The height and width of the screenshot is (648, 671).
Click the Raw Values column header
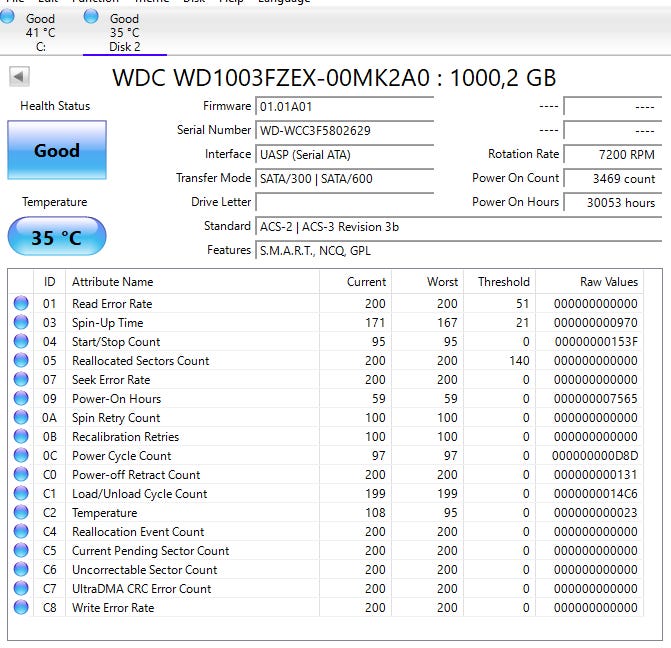[x=608, y=282]
